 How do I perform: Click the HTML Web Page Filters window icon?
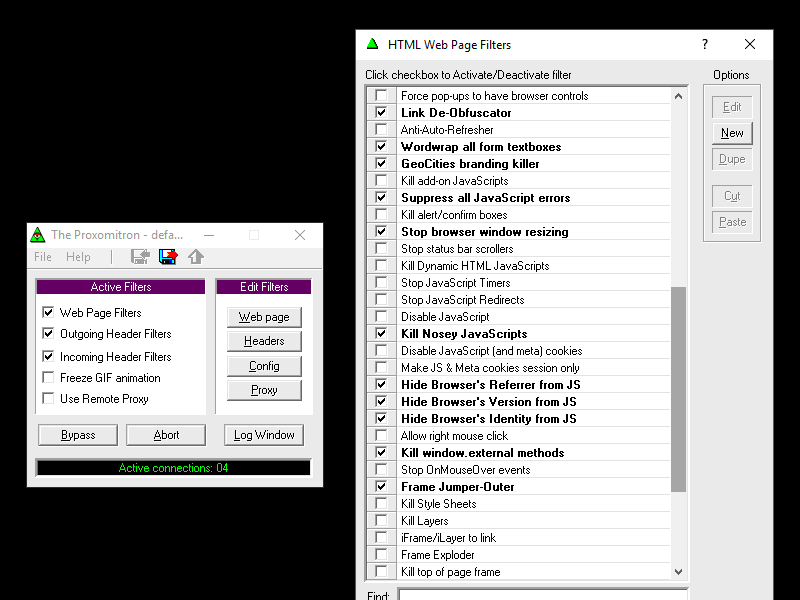click(373, 44)
